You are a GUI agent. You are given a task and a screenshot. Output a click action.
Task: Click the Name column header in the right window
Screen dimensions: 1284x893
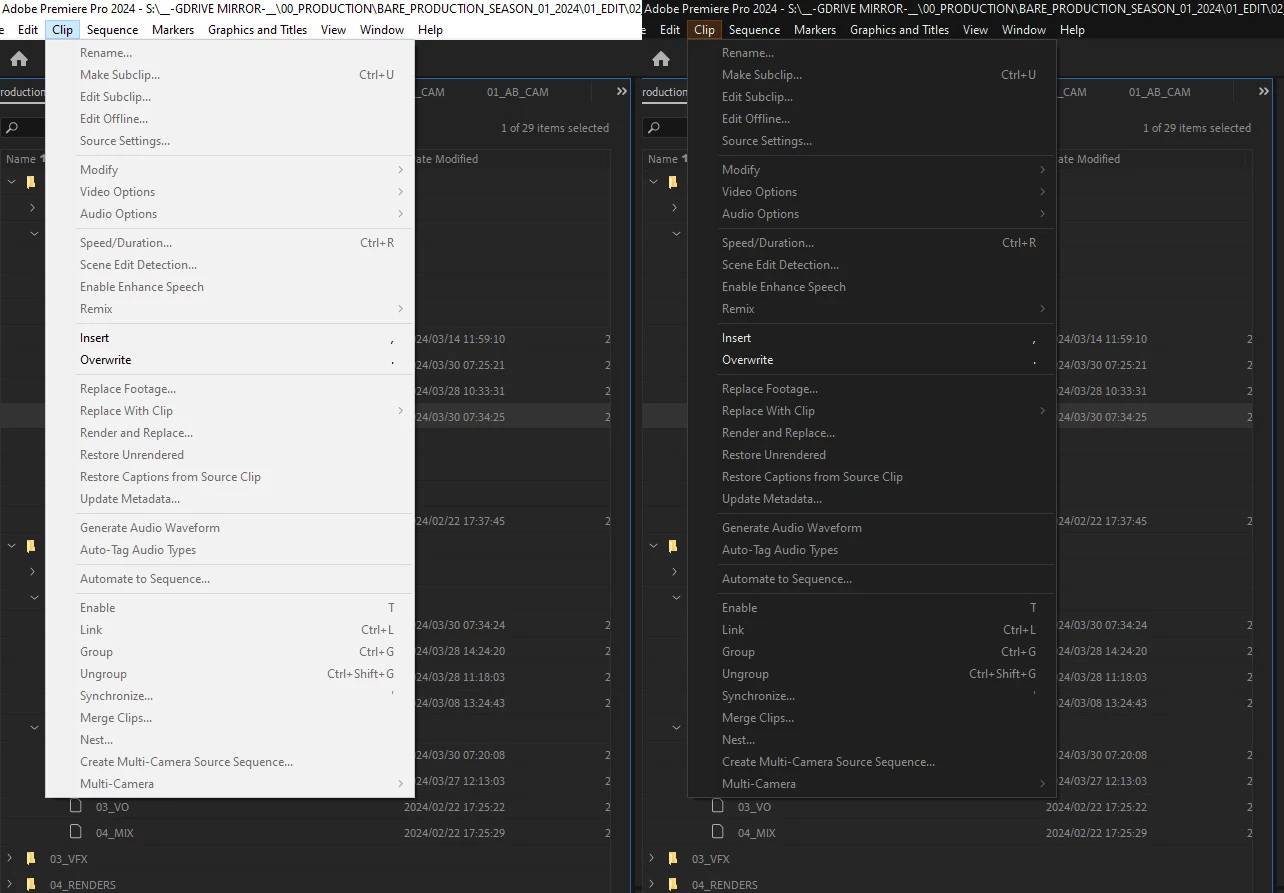(663, 159)
